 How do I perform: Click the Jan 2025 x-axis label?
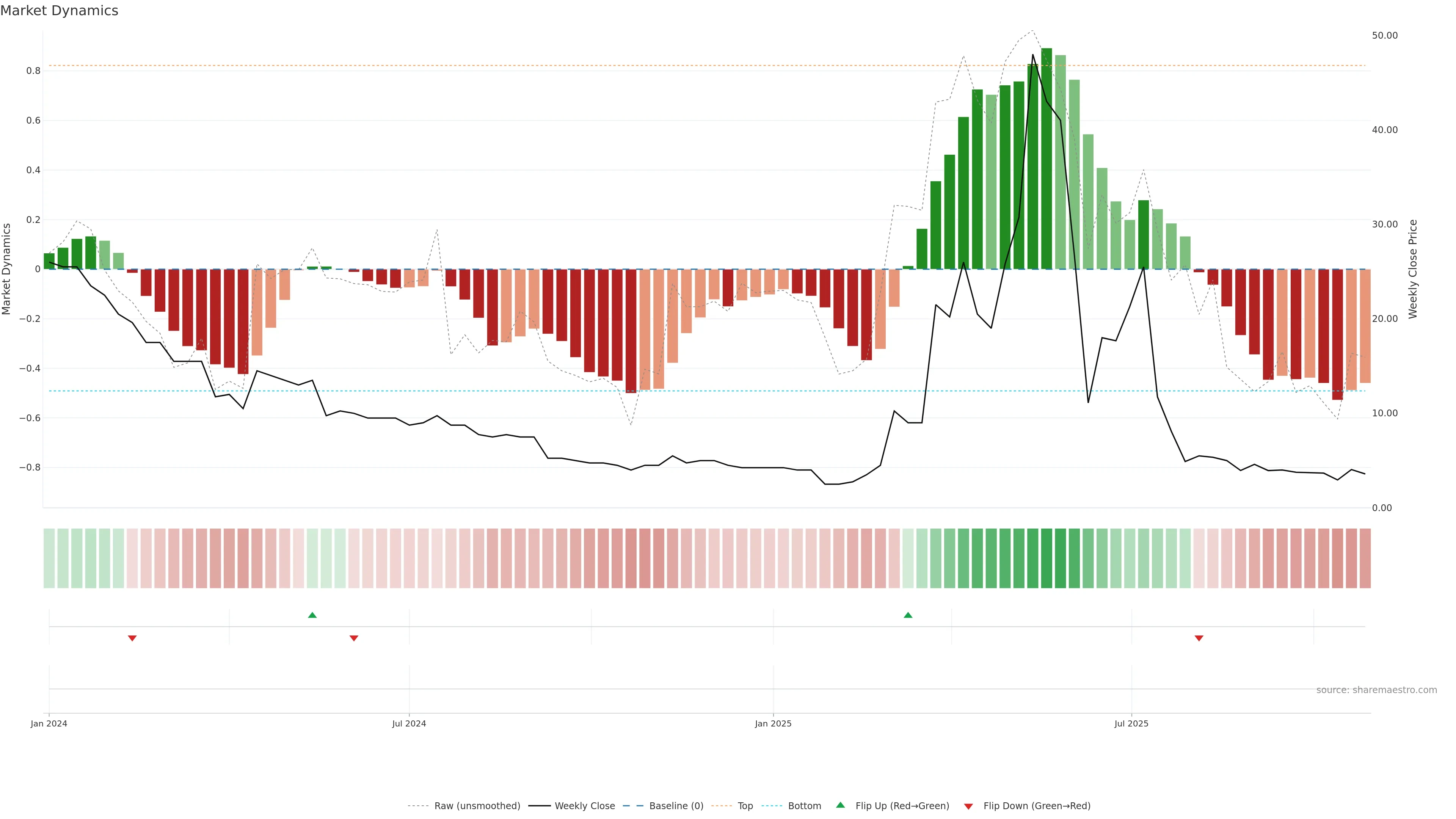773,723
